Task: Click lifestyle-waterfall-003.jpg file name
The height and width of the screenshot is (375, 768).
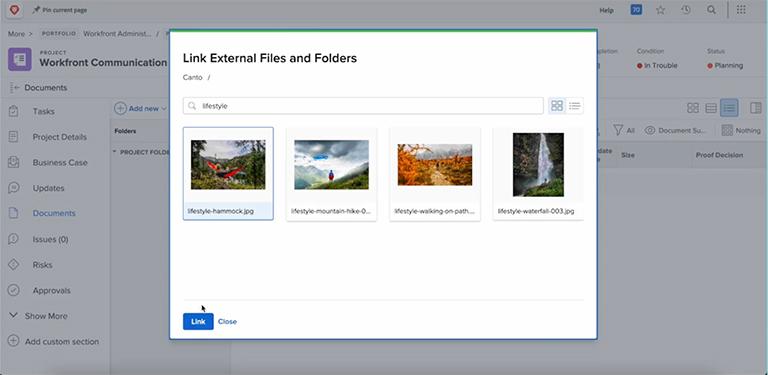Action: coord(536,211)
